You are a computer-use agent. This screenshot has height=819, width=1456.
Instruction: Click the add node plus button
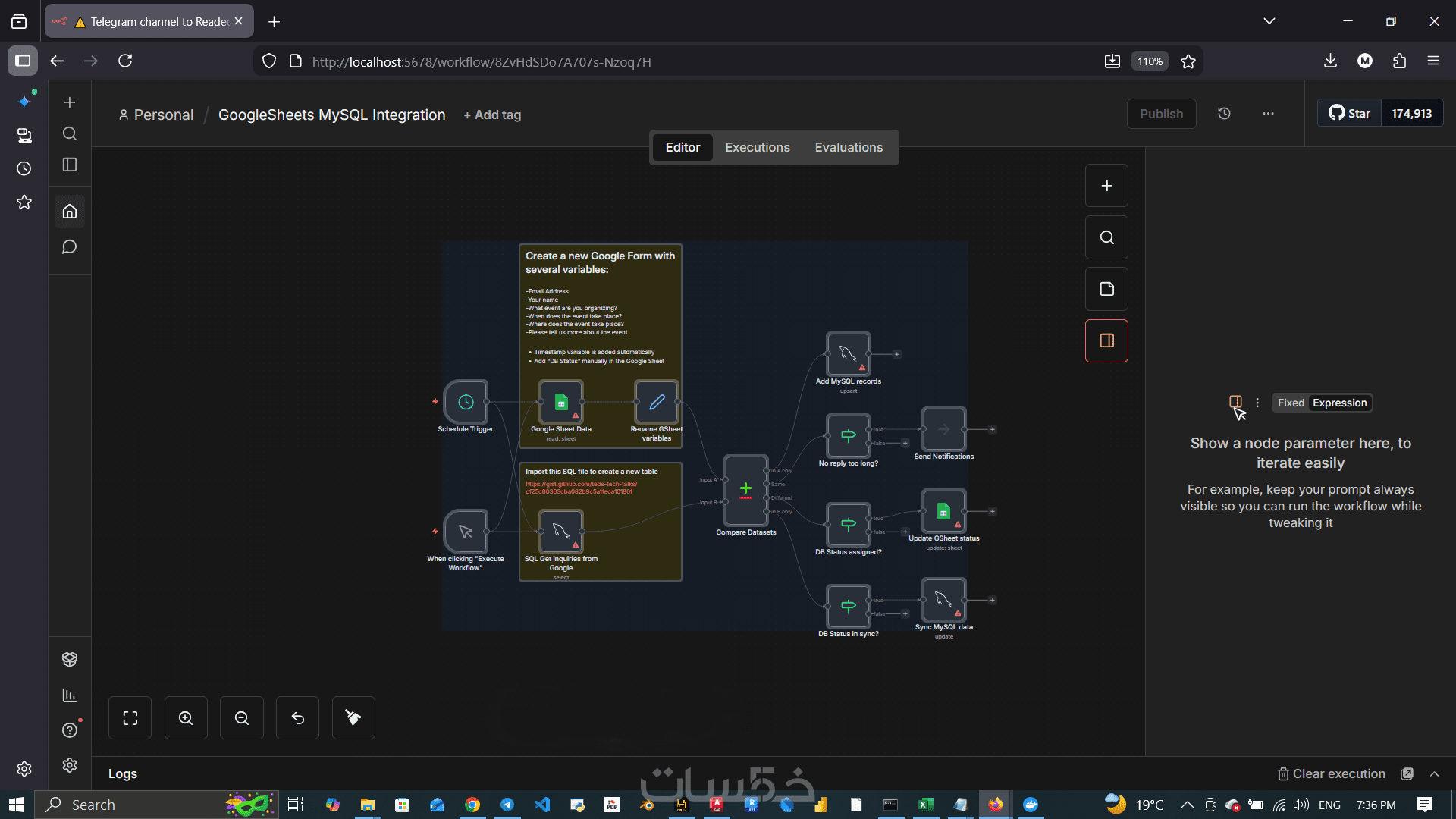pyautogui.click(x=1106, y=186)
